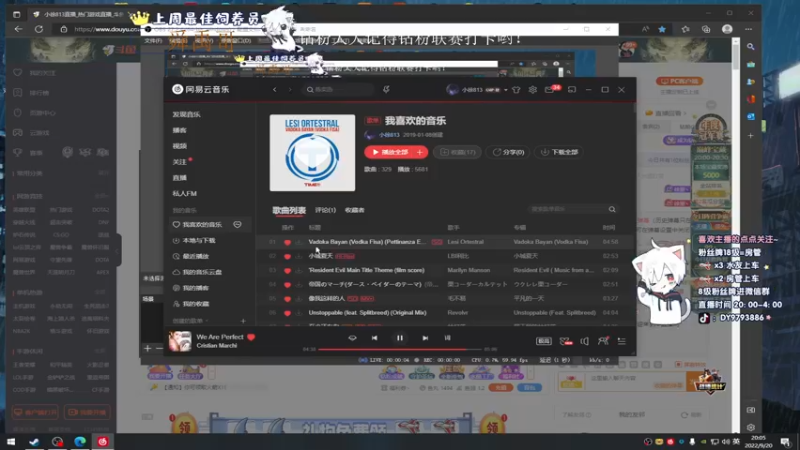800x450 pixels.
Task: Download song 06 Unstoppable
Action: (x=298, y=313)
